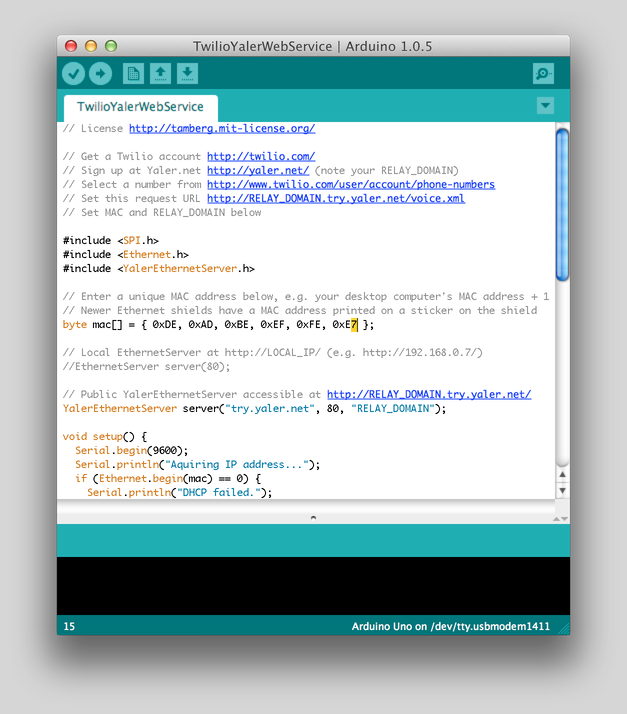
Task: Open the http://yaler.net/ link
Action: tap(258, 170)
